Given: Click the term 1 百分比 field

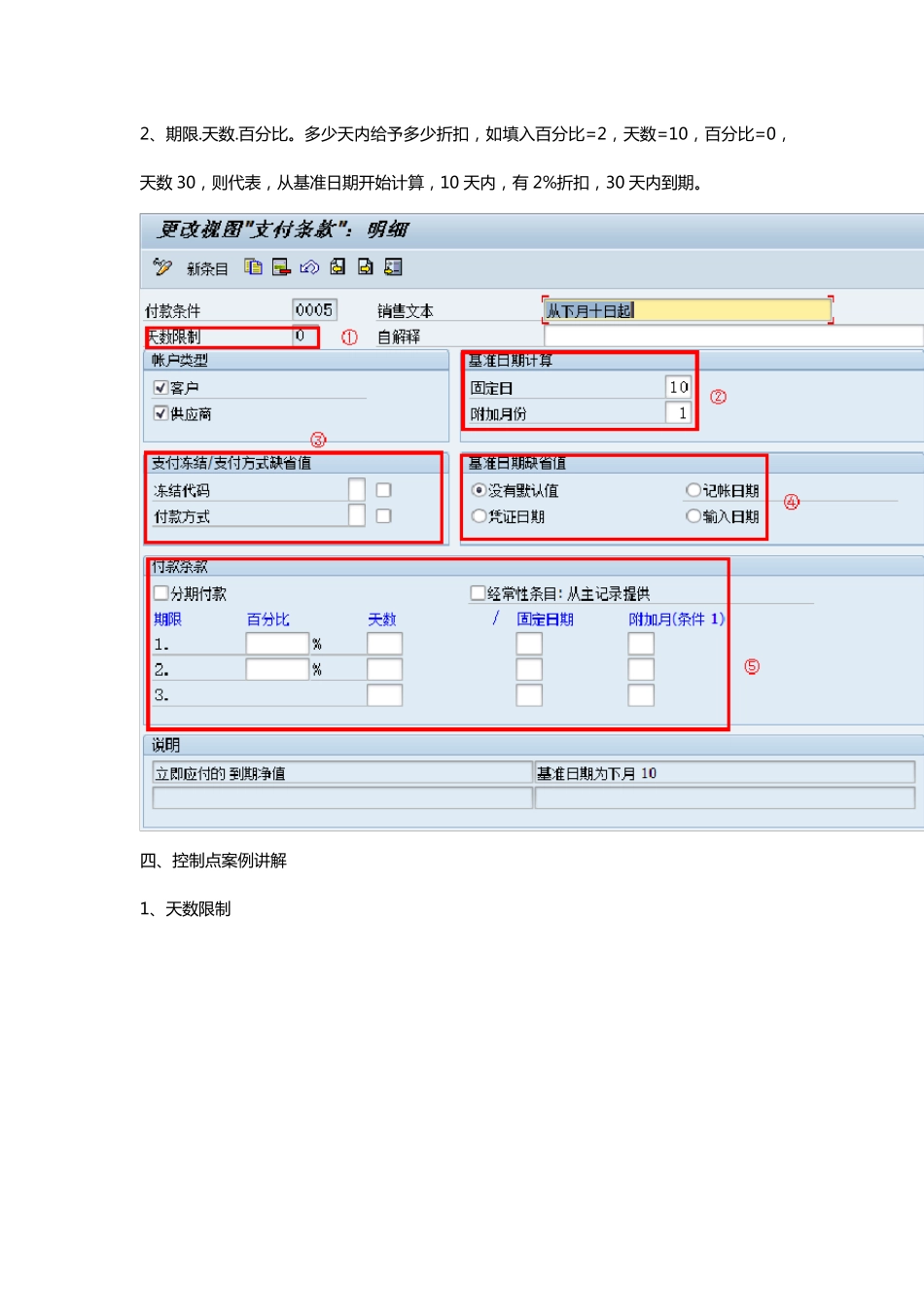Looking at the screenshot, I should click(277, 644).
